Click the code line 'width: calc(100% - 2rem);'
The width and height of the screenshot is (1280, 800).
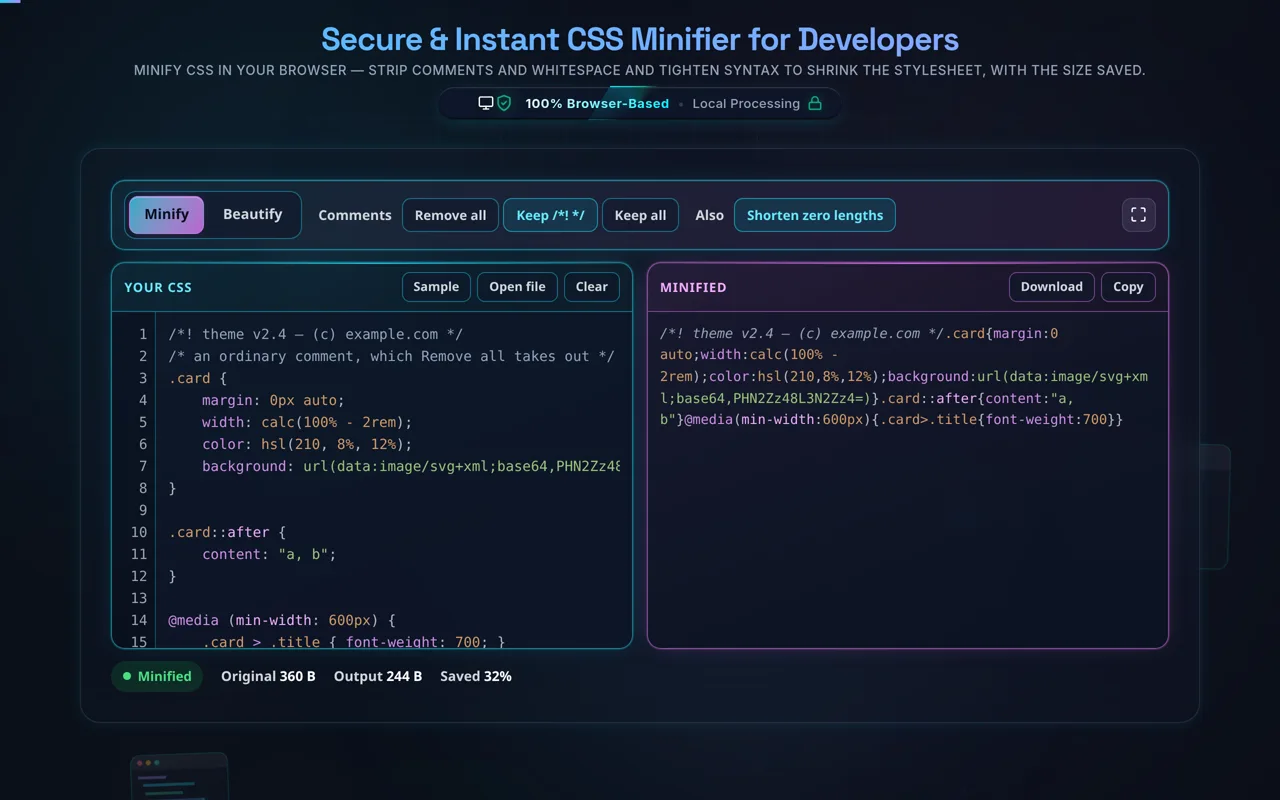coord(307,422)
